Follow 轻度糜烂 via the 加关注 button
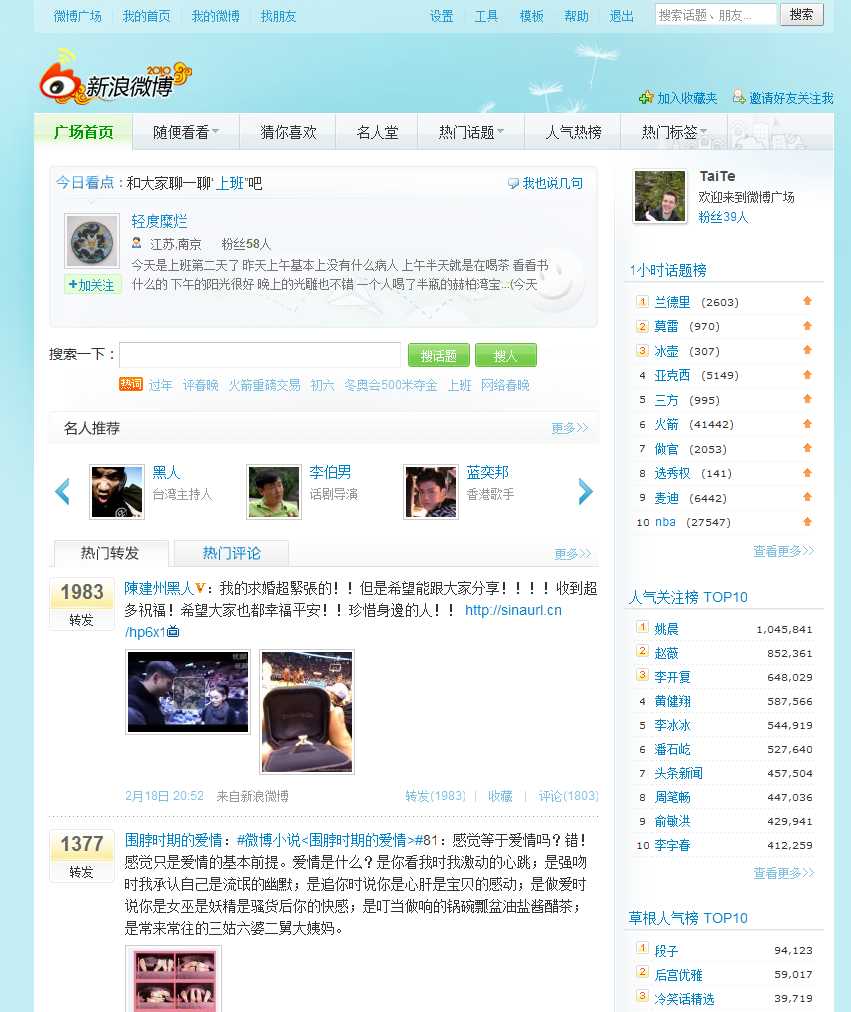 coord(92,285)
